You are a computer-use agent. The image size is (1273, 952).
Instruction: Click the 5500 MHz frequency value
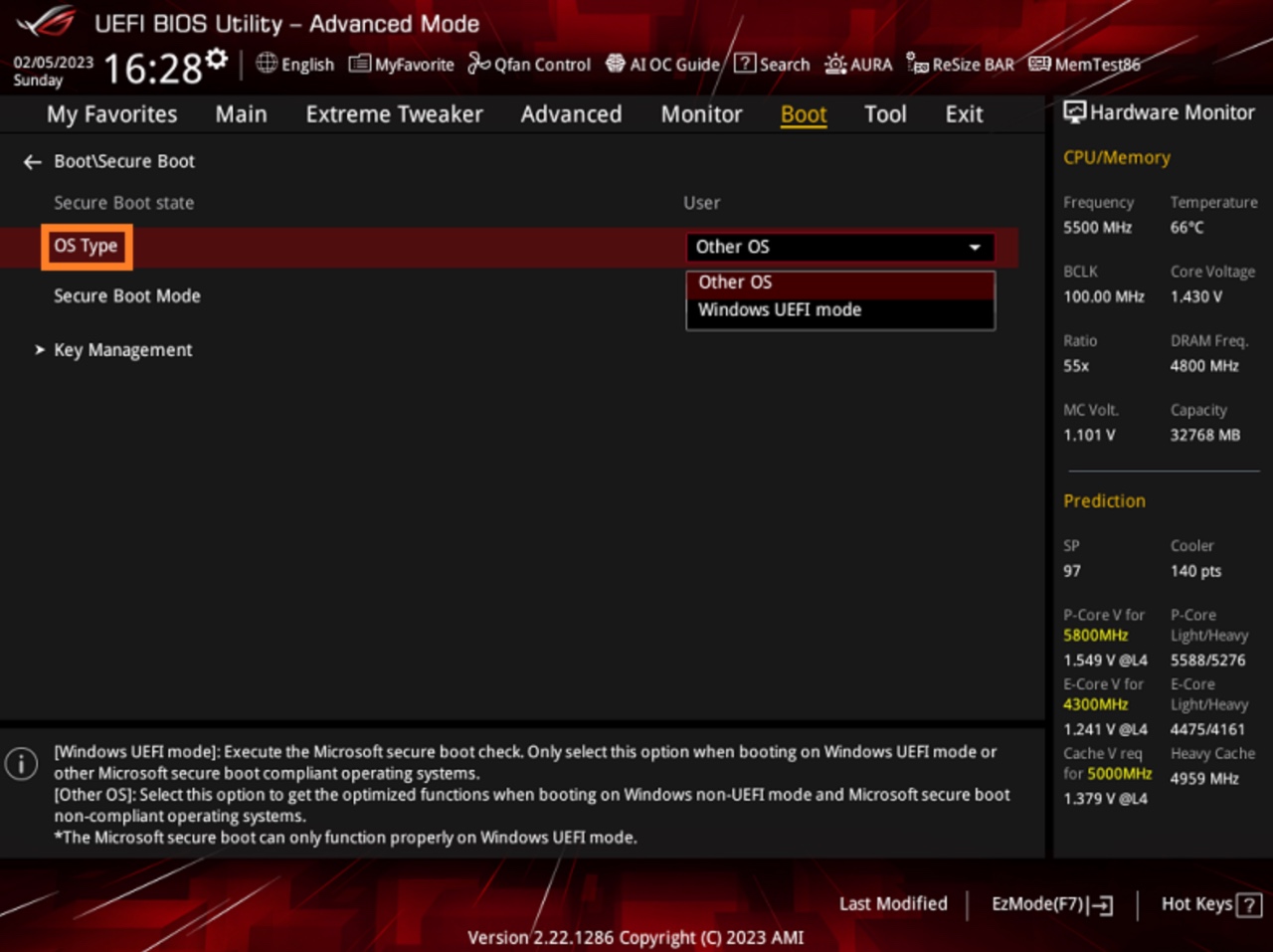pos(1097,228)
